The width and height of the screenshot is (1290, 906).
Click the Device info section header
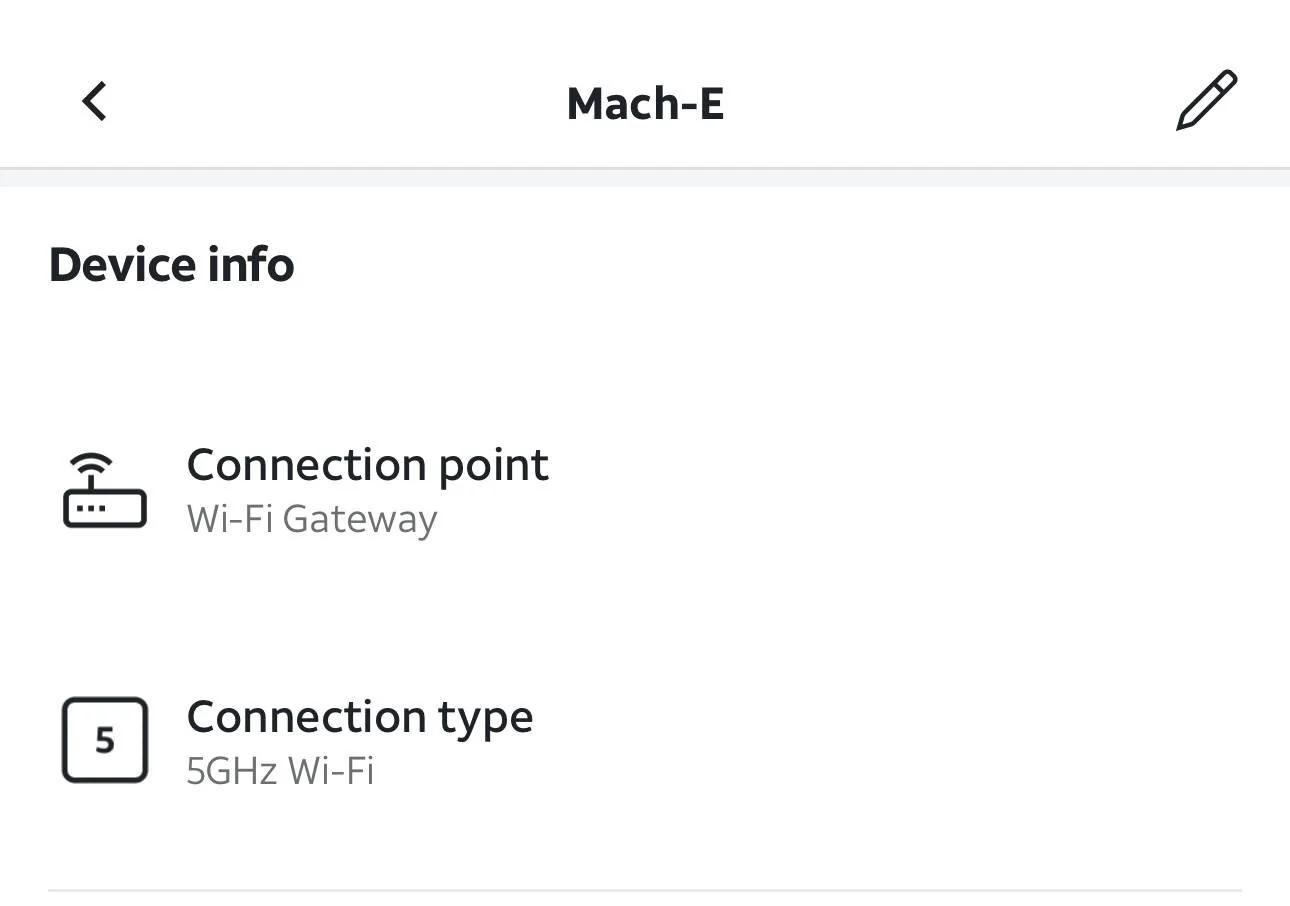pyautogui.click(x=171, y=263)
